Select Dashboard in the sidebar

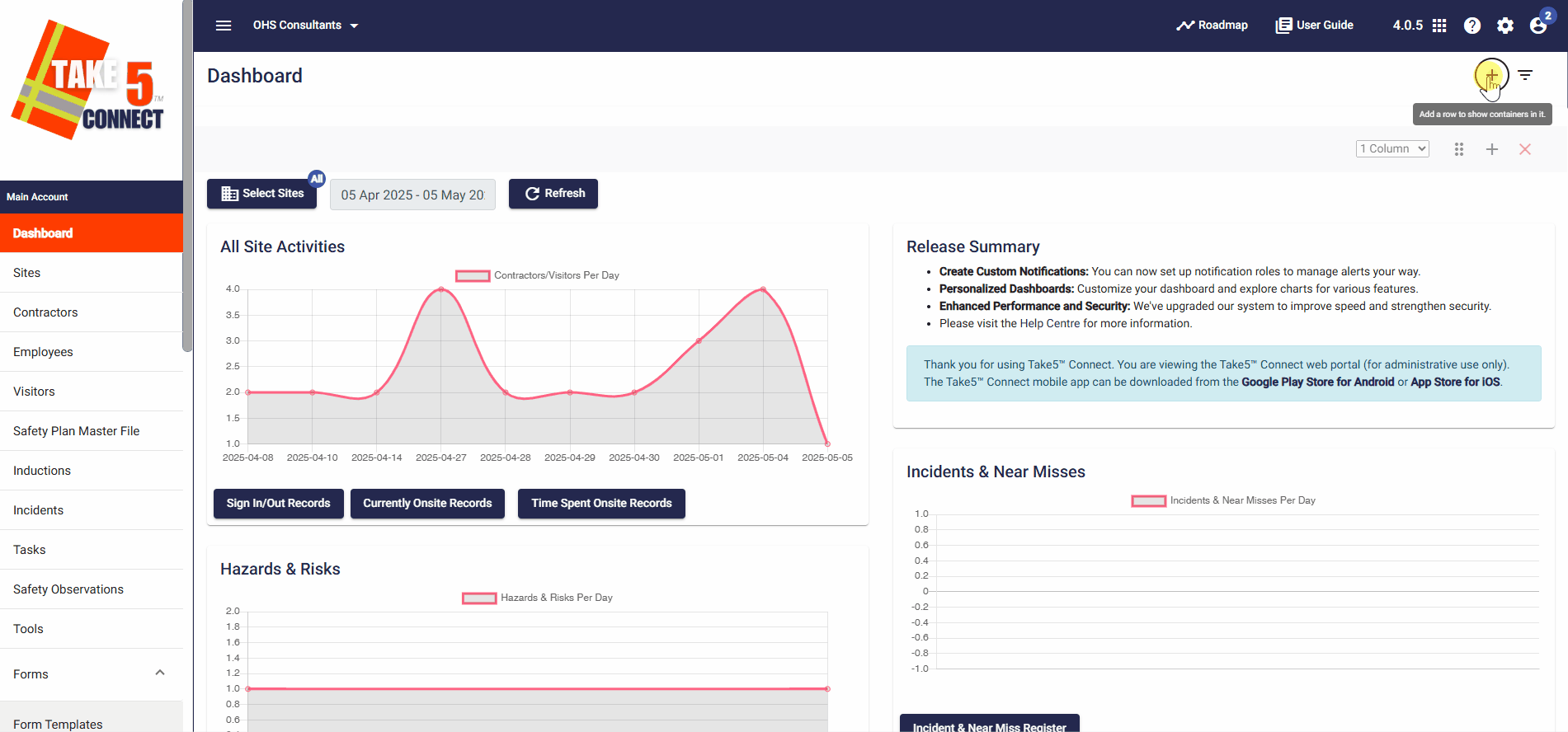(x=92, y=233)
